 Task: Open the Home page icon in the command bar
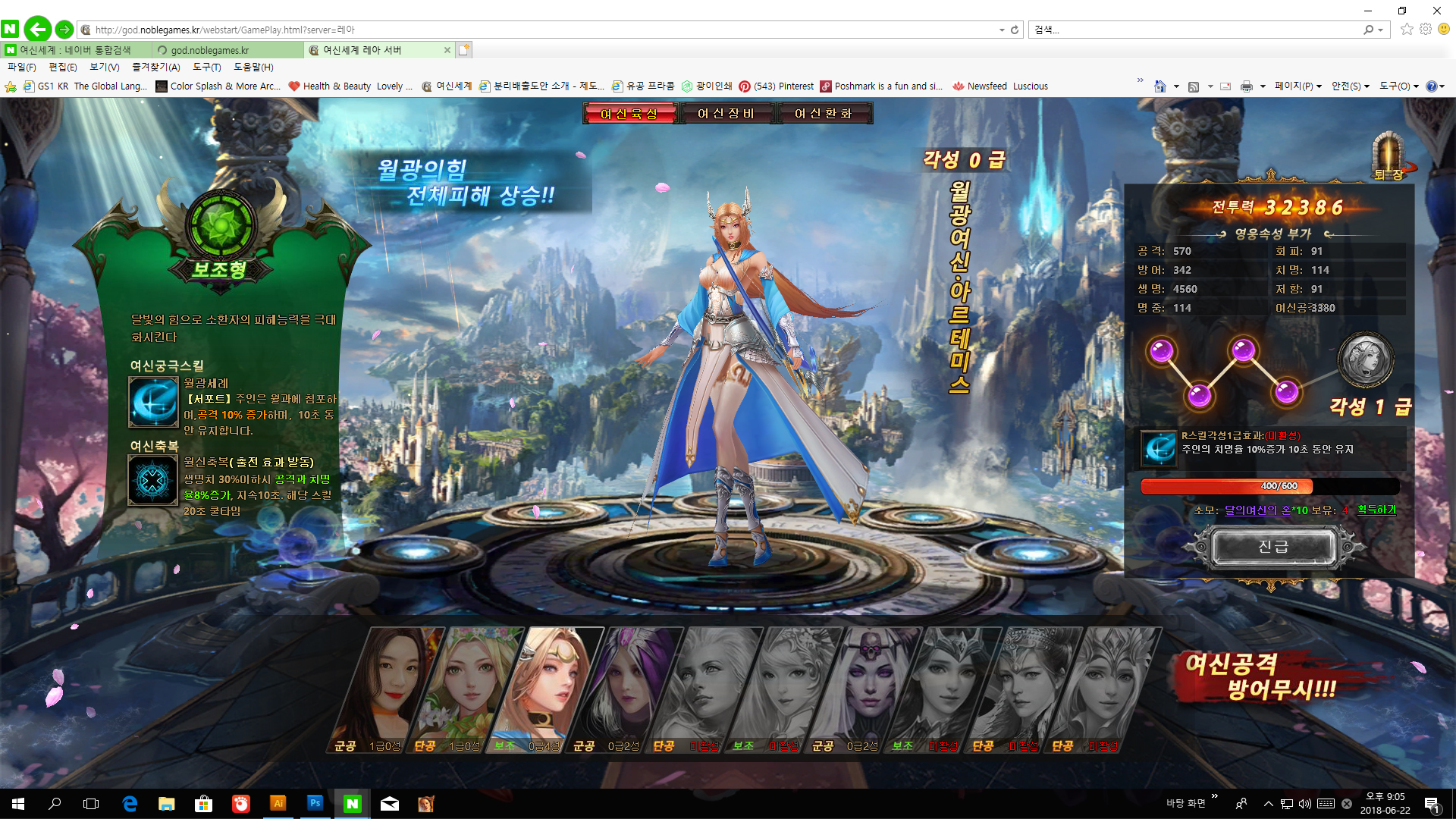[x=1159, y=86]
